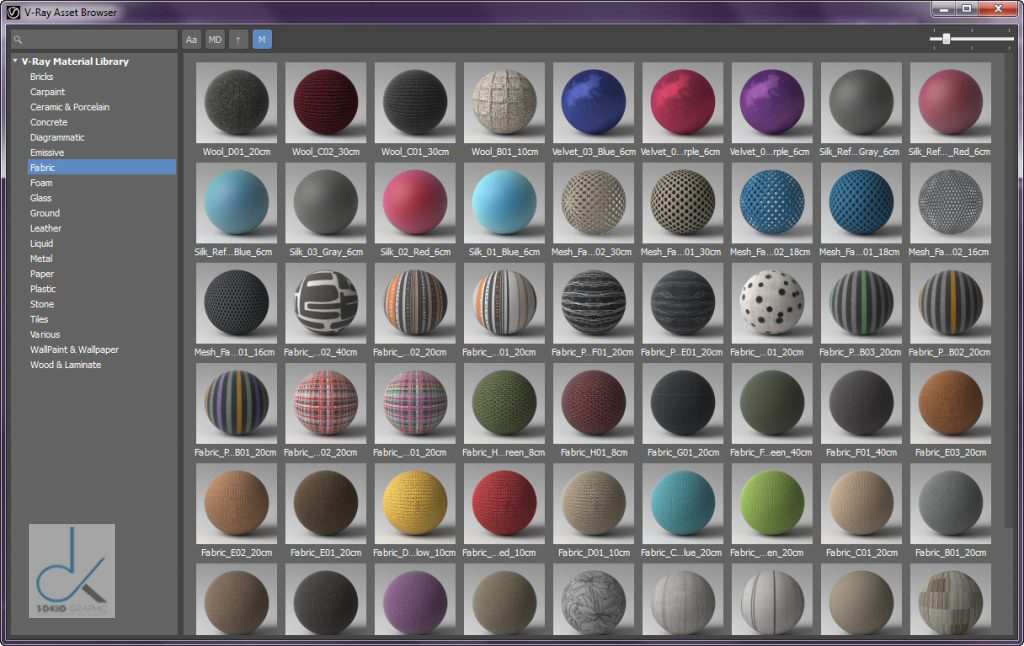Click the V-Ray logo in title bar
The width and height of the screenshot is (1024, 646).
tap(13, 12)
